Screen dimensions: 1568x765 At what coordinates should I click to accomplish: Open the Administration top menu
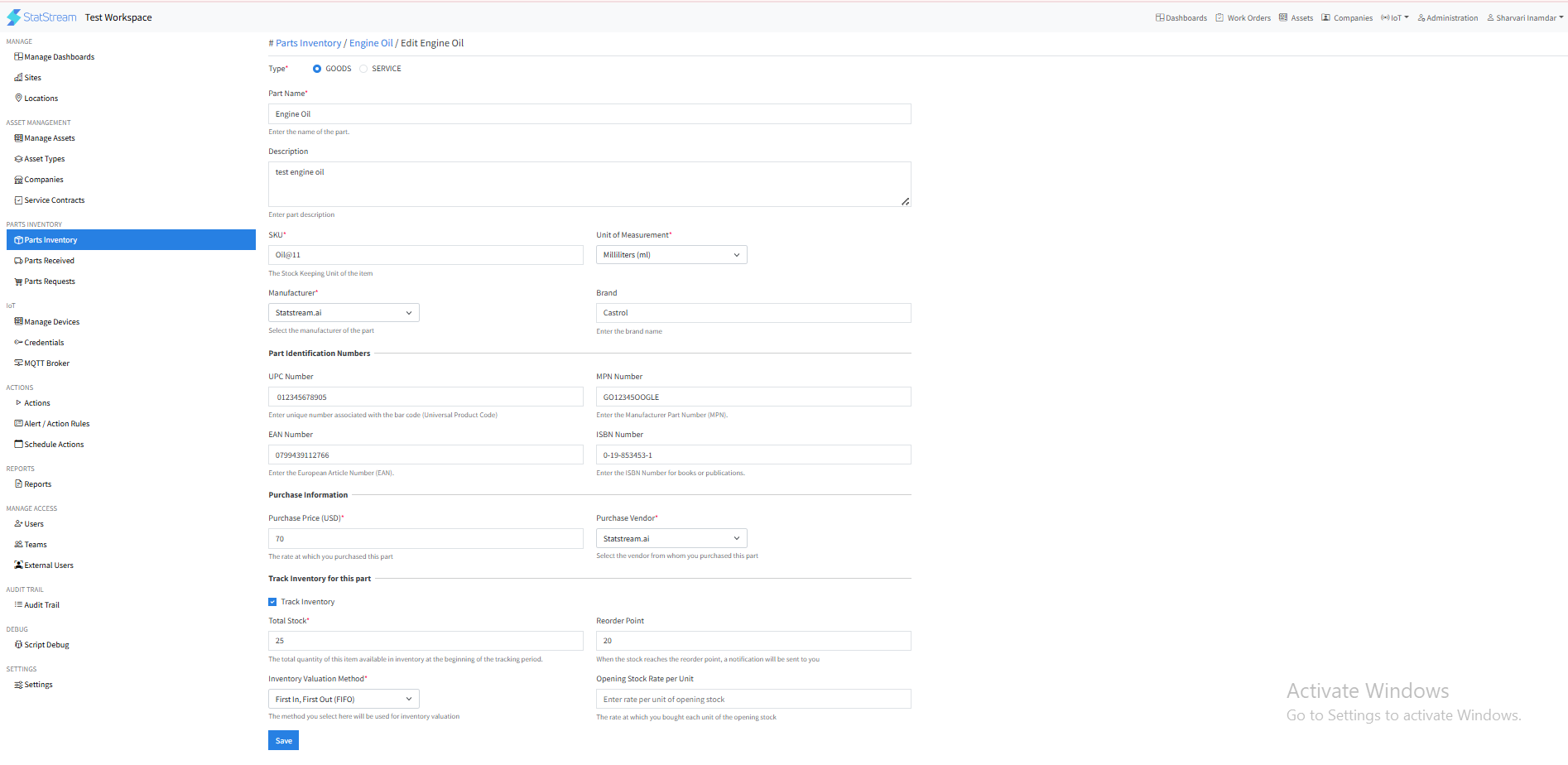coord(1447,18)
